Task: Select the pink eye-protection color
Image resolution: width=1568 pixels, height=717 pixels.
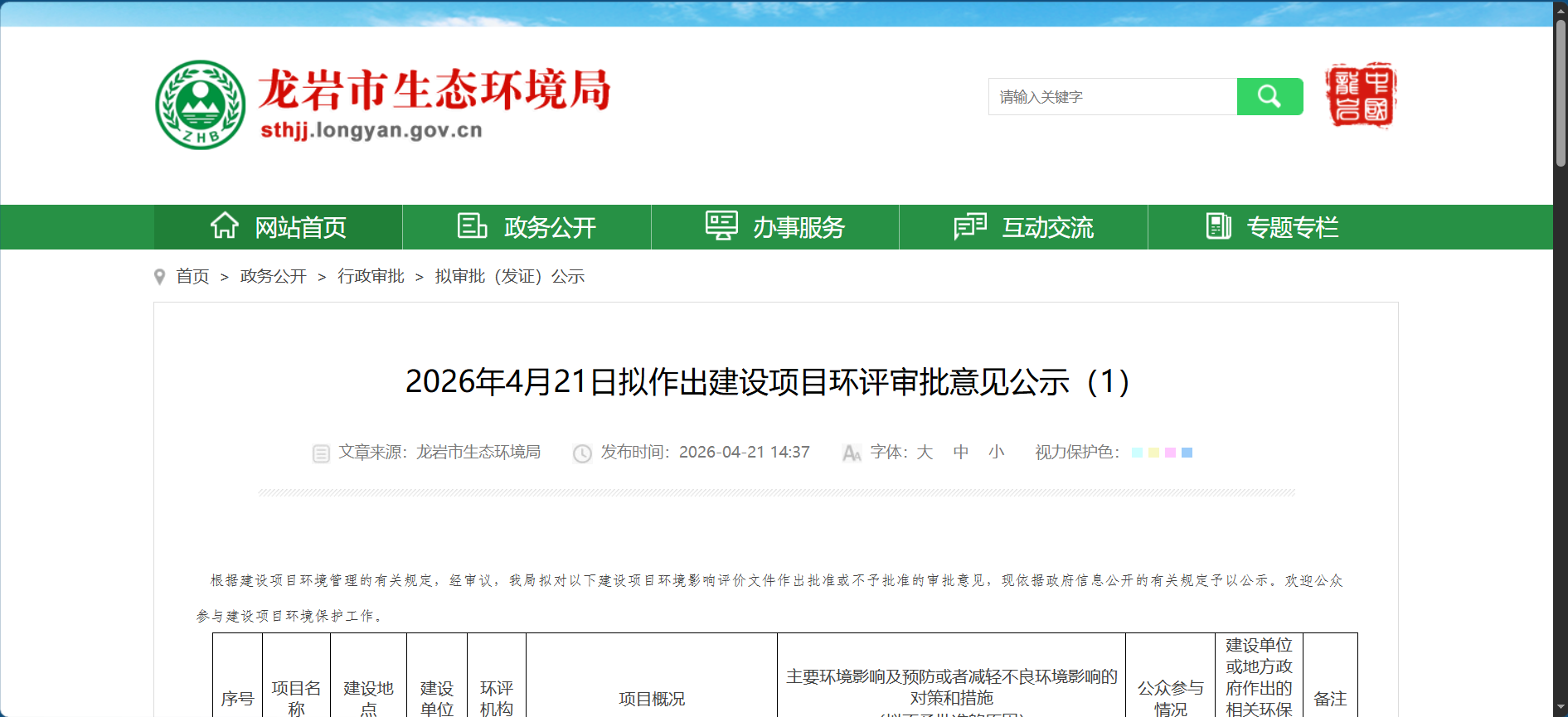Action: click(1170, 453)
